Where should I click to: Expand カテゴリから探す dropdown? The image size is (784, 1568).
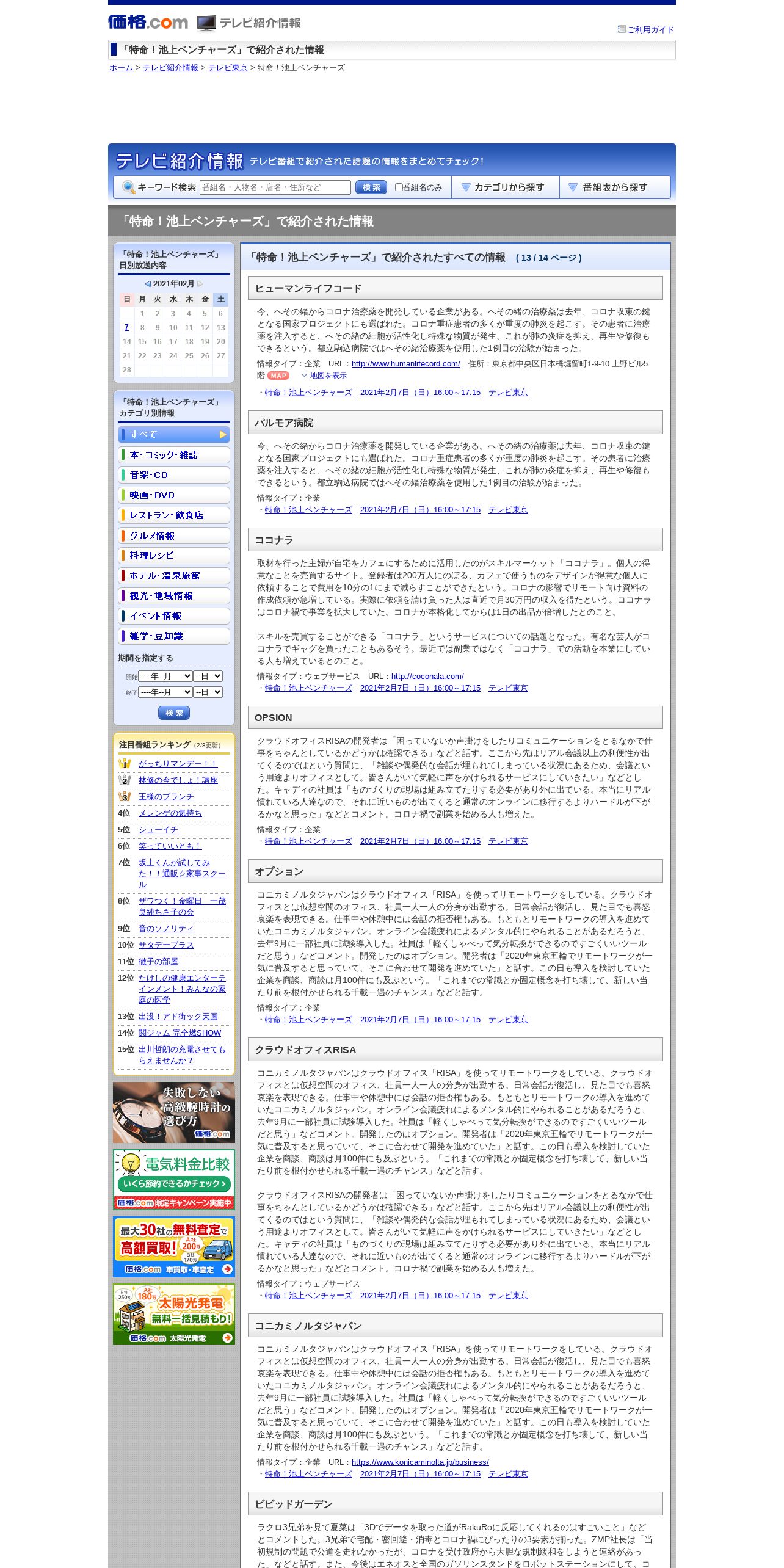pos(506,187)
